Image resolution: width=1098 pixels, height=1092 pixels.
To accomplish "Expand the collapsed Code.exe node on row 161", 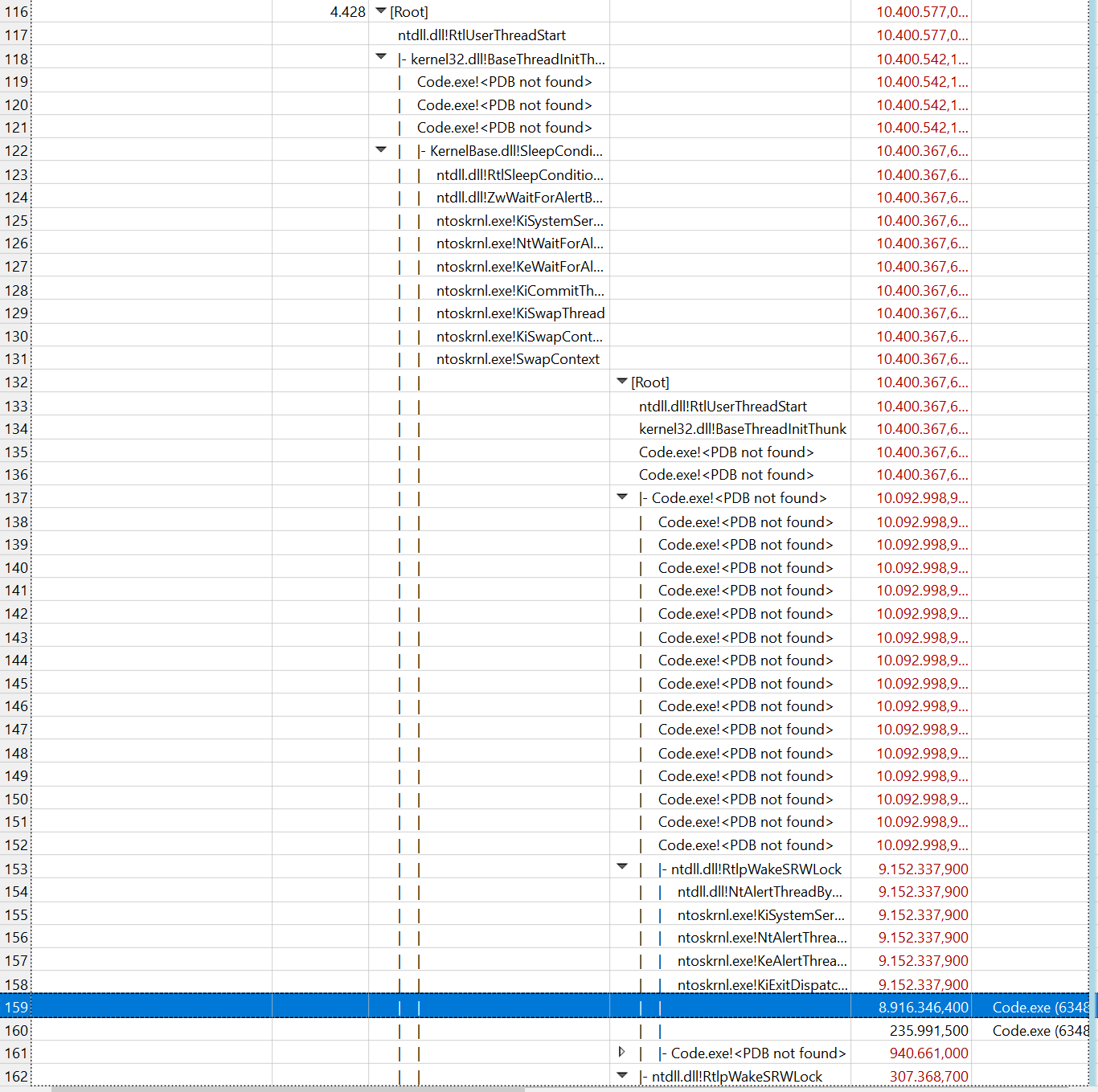I will click(x=621, y=1053).
